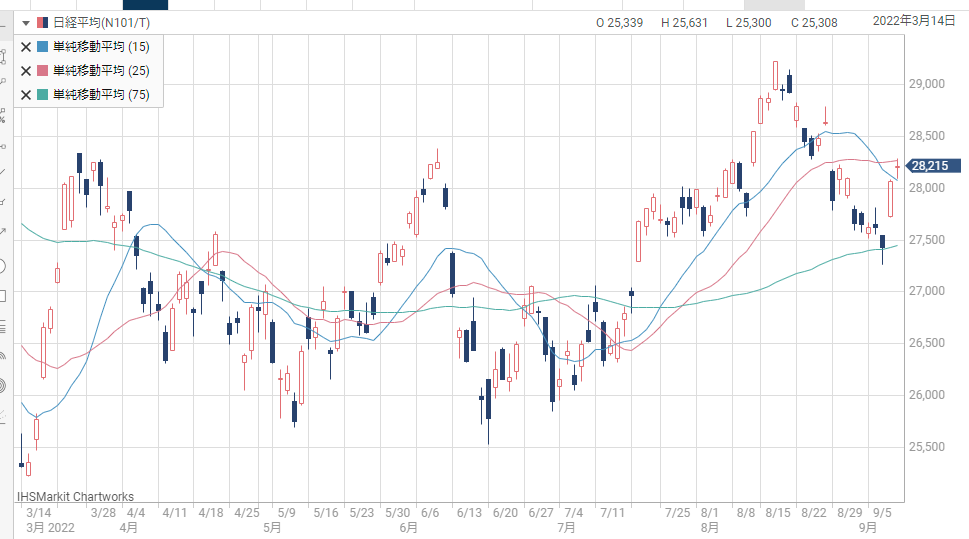The image size is (969, 539).
Task: Select the concentric circles tool at the toolbar bottom
Action: point(3,385)
